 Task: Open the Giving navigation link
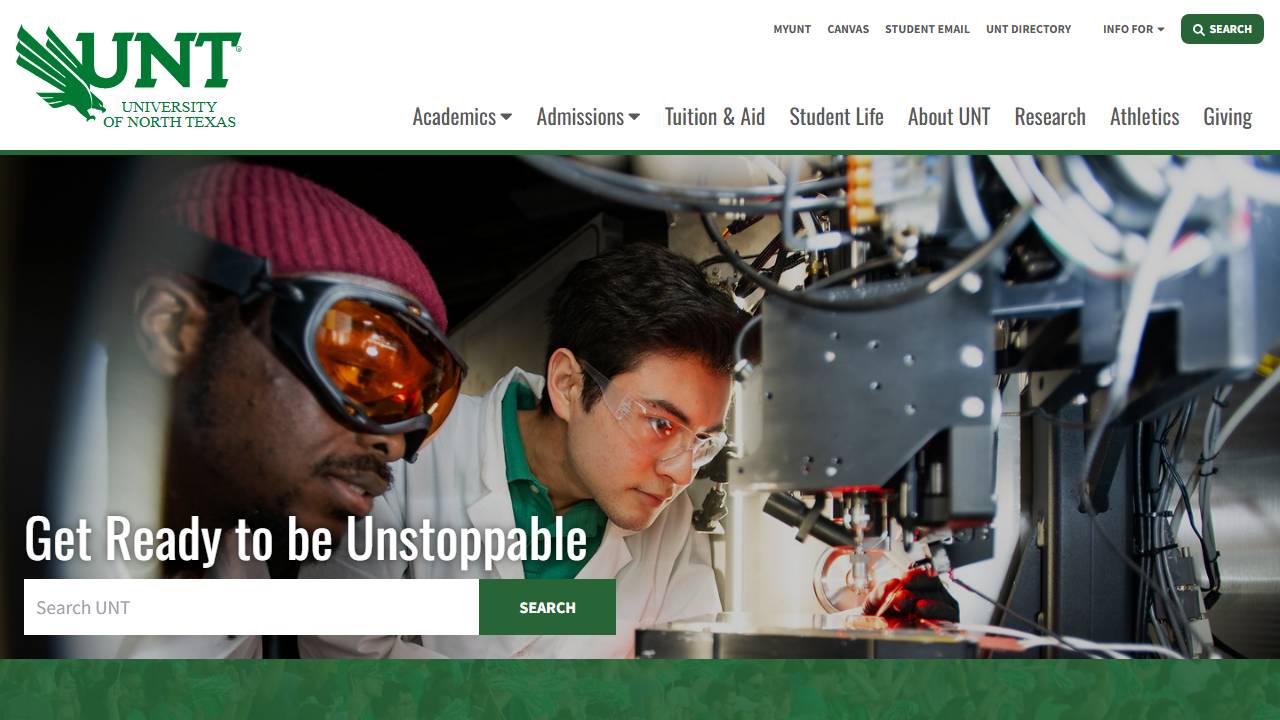point(1227,117)
